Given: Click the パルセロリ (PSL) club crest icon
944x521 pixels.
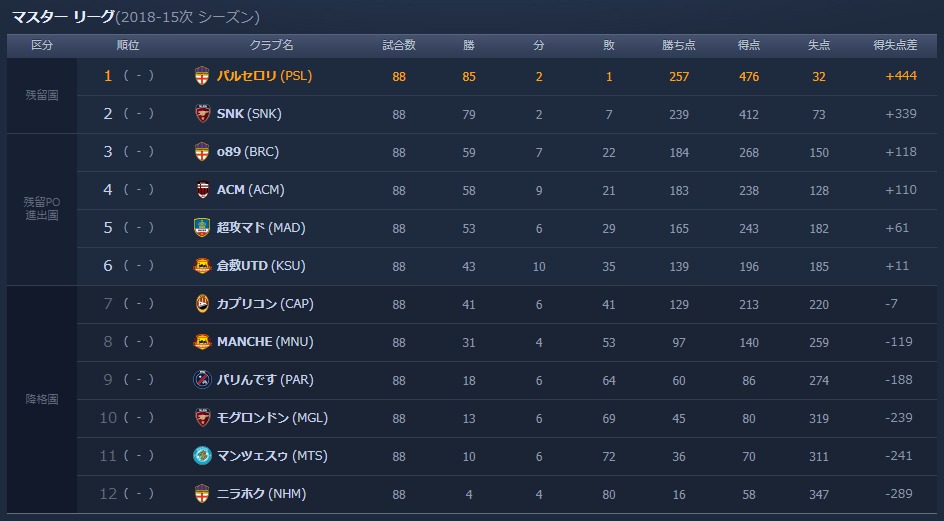Looking at the screenshot, I should (202, 76).
